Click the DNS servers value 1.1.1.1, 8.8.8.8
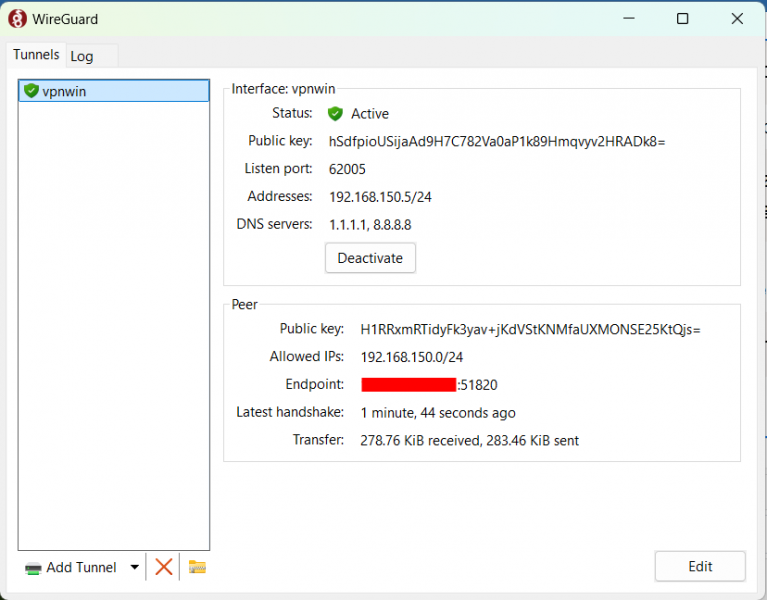 click(370, 225)
